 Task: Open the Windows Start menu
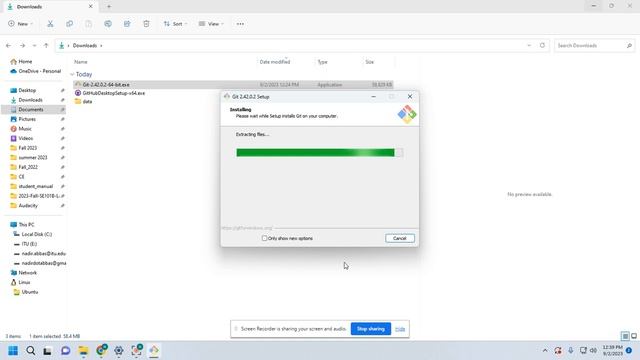click(13, 351)
